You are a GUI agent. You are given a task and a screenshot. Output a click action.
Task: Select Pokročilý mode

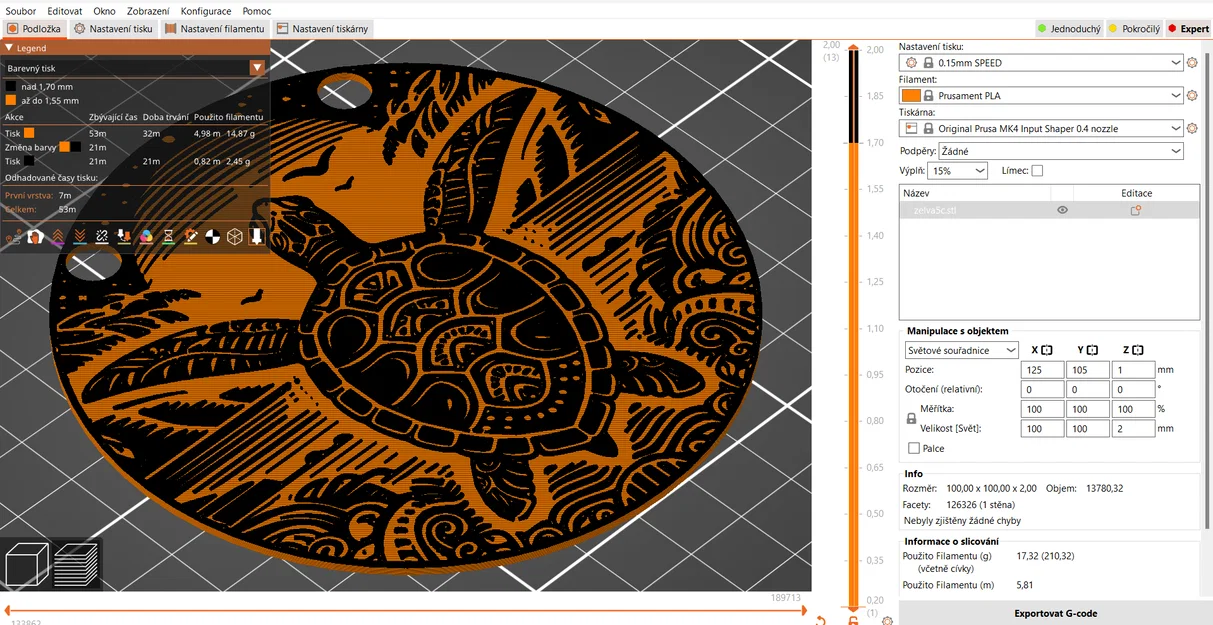[1134, 29]
